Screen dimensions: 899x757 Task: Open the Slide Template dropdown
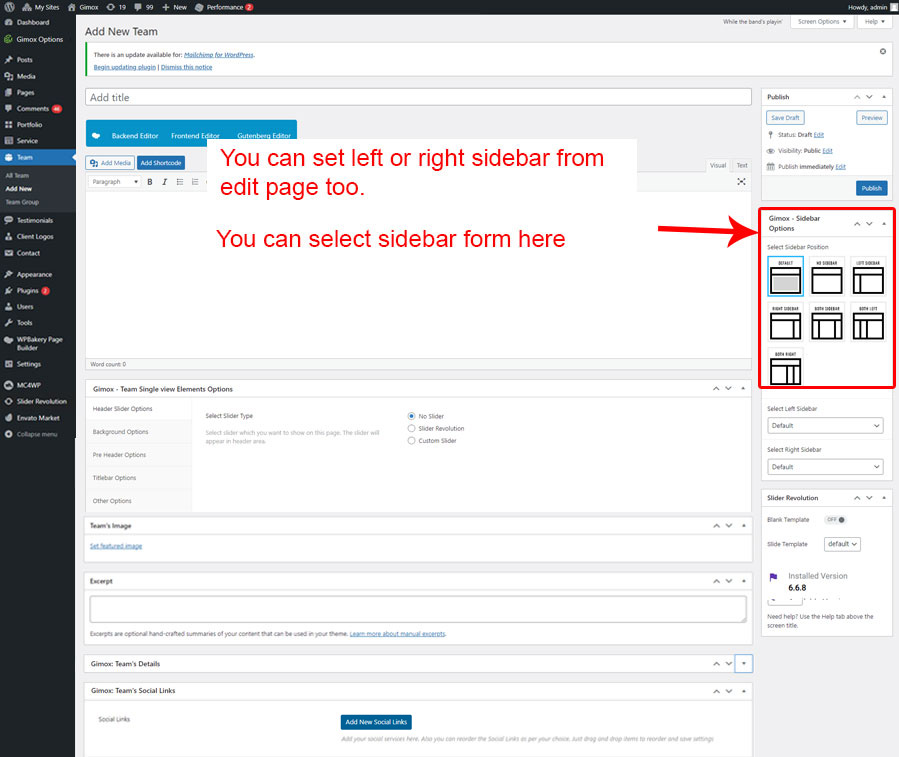(x=842, y=544)
